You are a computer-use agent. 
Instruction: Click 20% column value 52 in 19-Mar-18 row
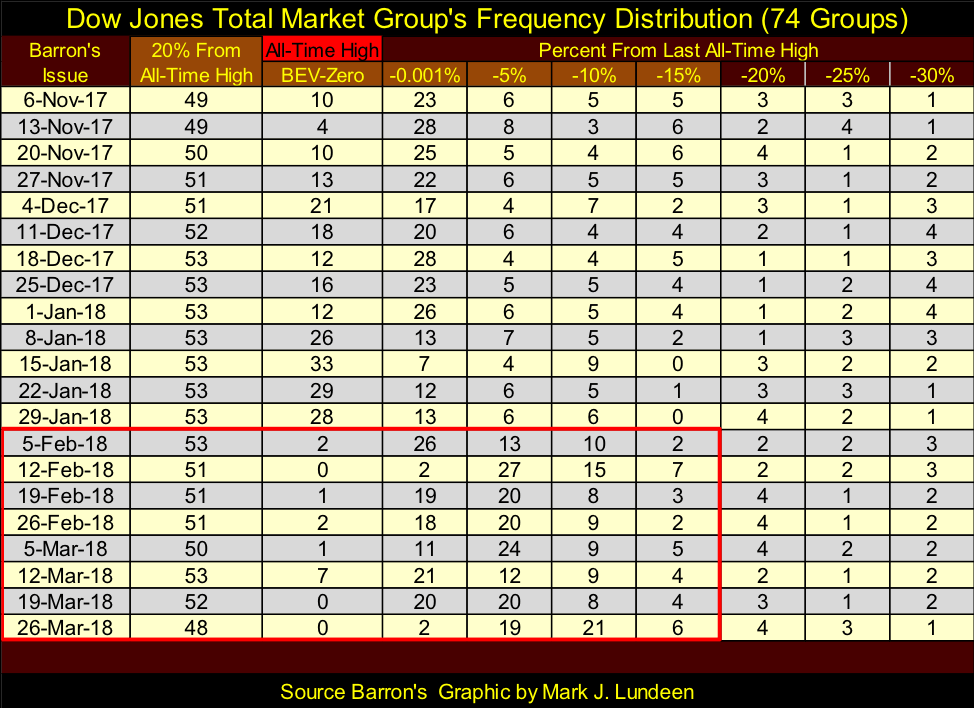coord(196,601)
